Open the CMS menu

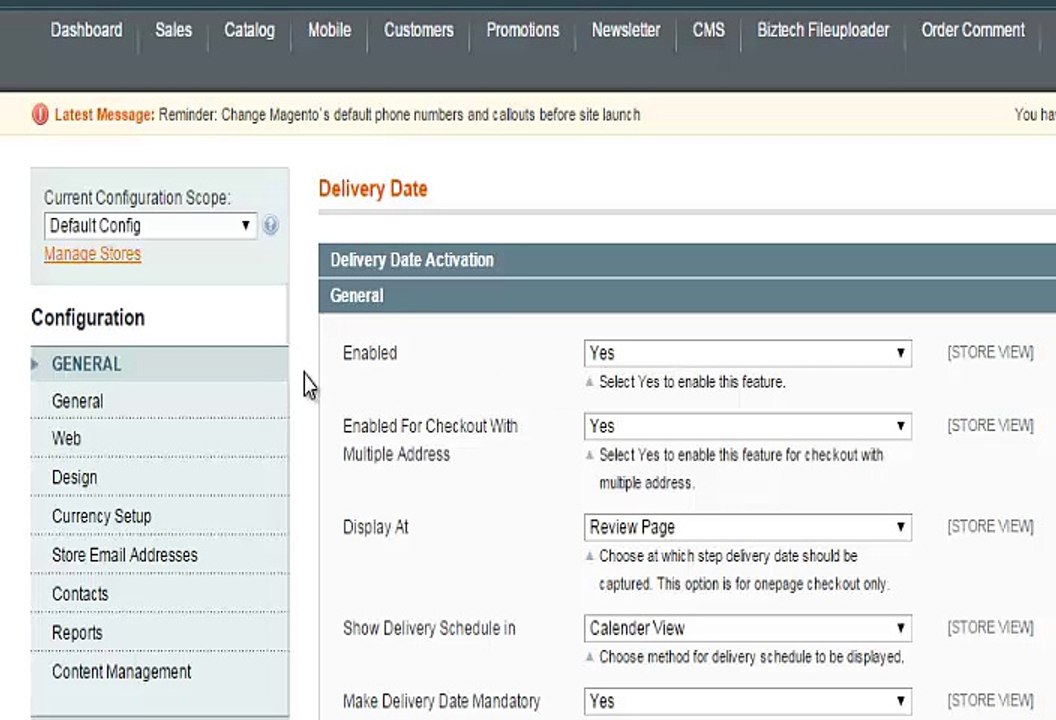(708, 30)
